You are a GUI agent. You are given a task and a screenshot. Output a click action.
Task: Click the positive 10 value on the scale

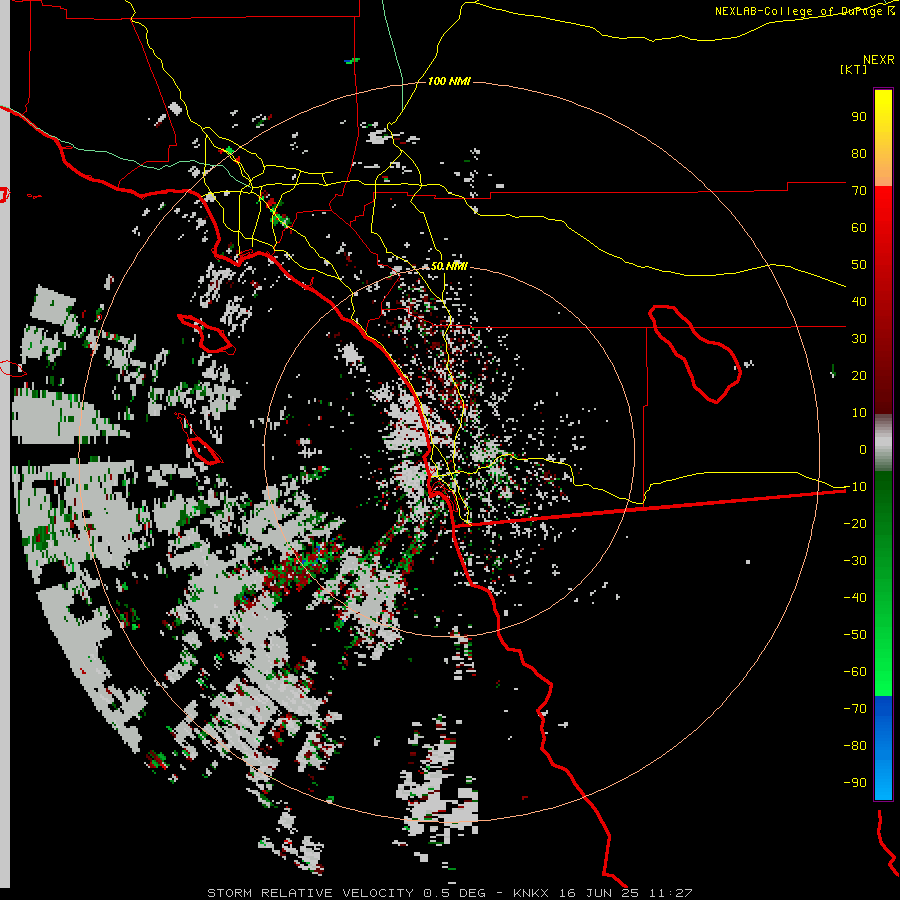859,413
